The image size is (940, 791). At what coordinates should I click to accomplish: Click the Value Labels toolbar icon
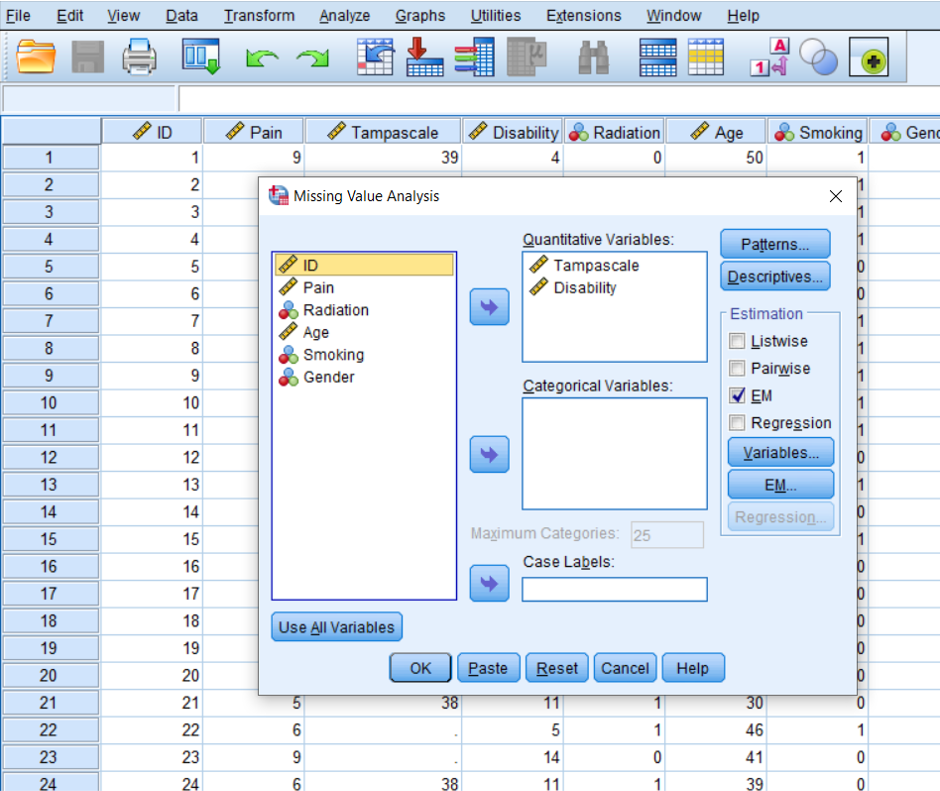[769, 59]
